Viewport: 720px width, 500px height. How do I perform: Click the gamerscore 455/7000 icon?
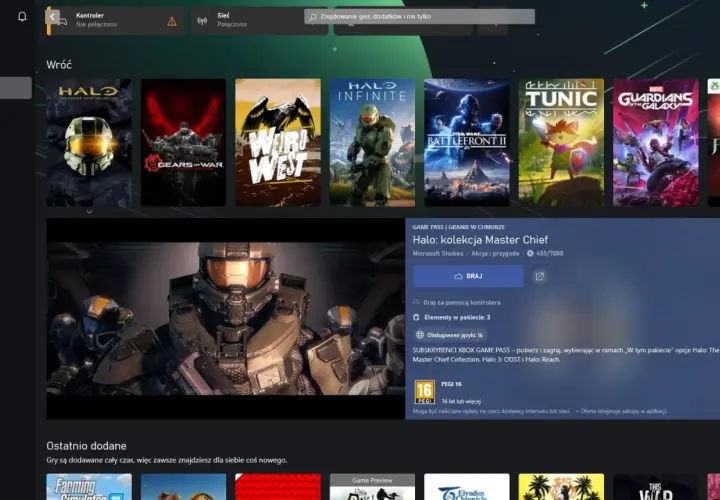(x=530, y=253)
